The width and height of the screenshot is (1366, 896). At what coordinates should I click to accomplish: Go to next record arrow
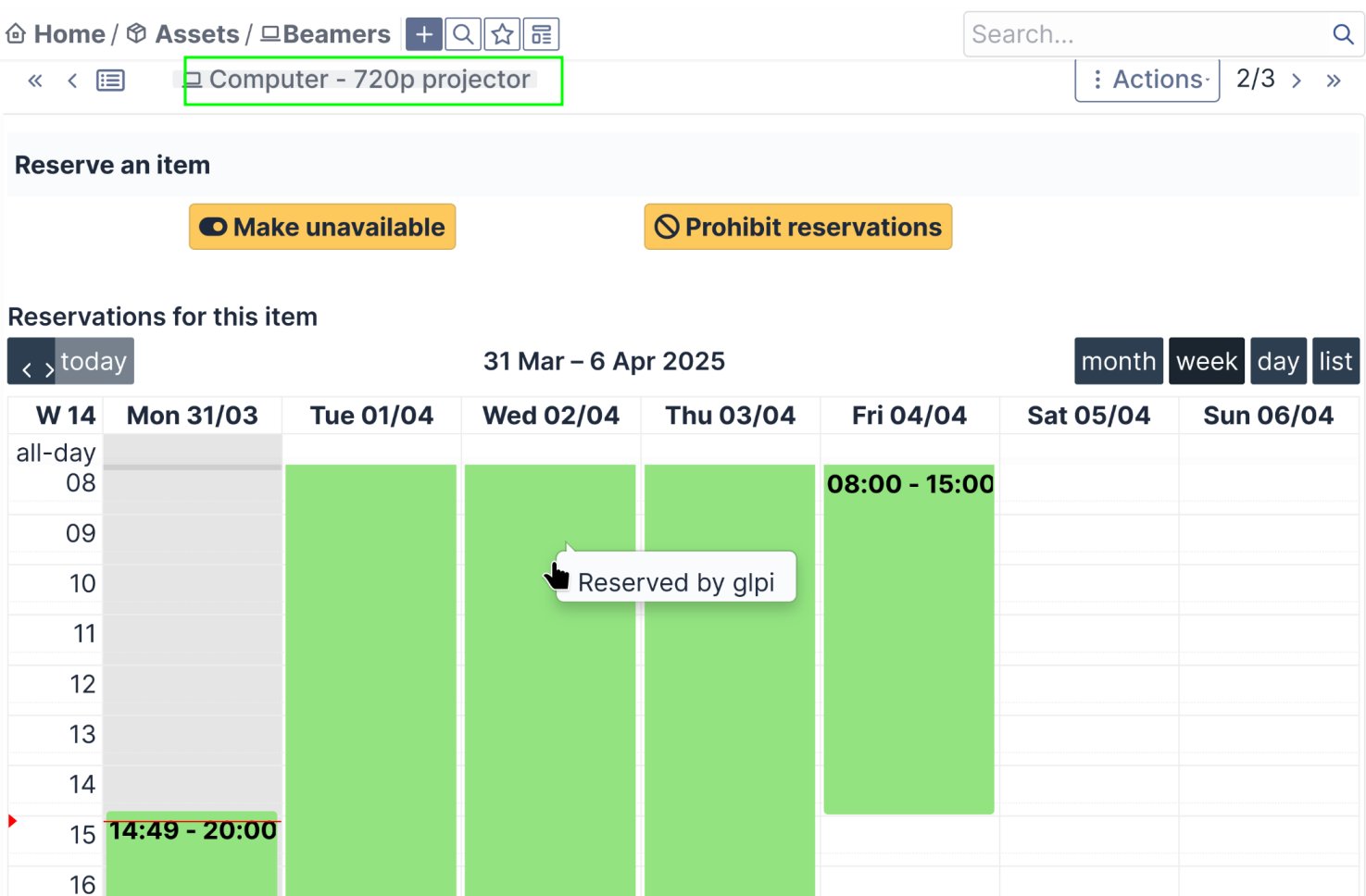(1297, 81)
